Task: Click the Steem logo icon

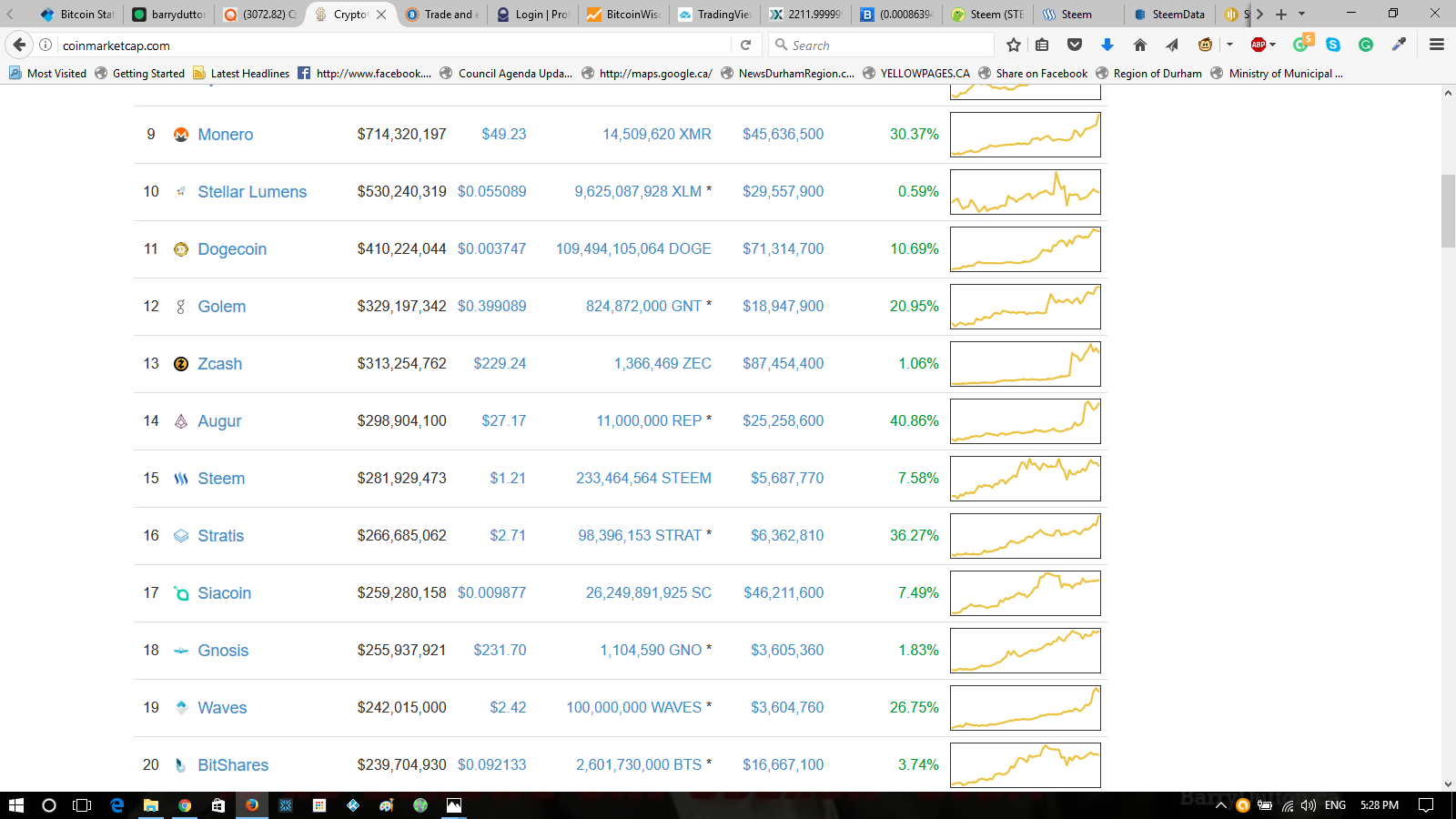Action: coord(181,479)
